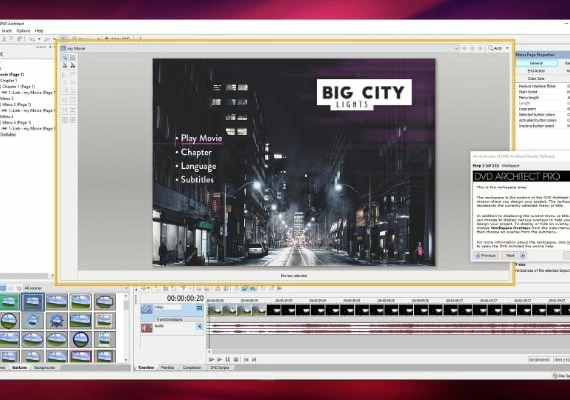Select Color Sets in properties panel
The height and width of the screenshot is (400, 570).
click(x=536, y=79)
